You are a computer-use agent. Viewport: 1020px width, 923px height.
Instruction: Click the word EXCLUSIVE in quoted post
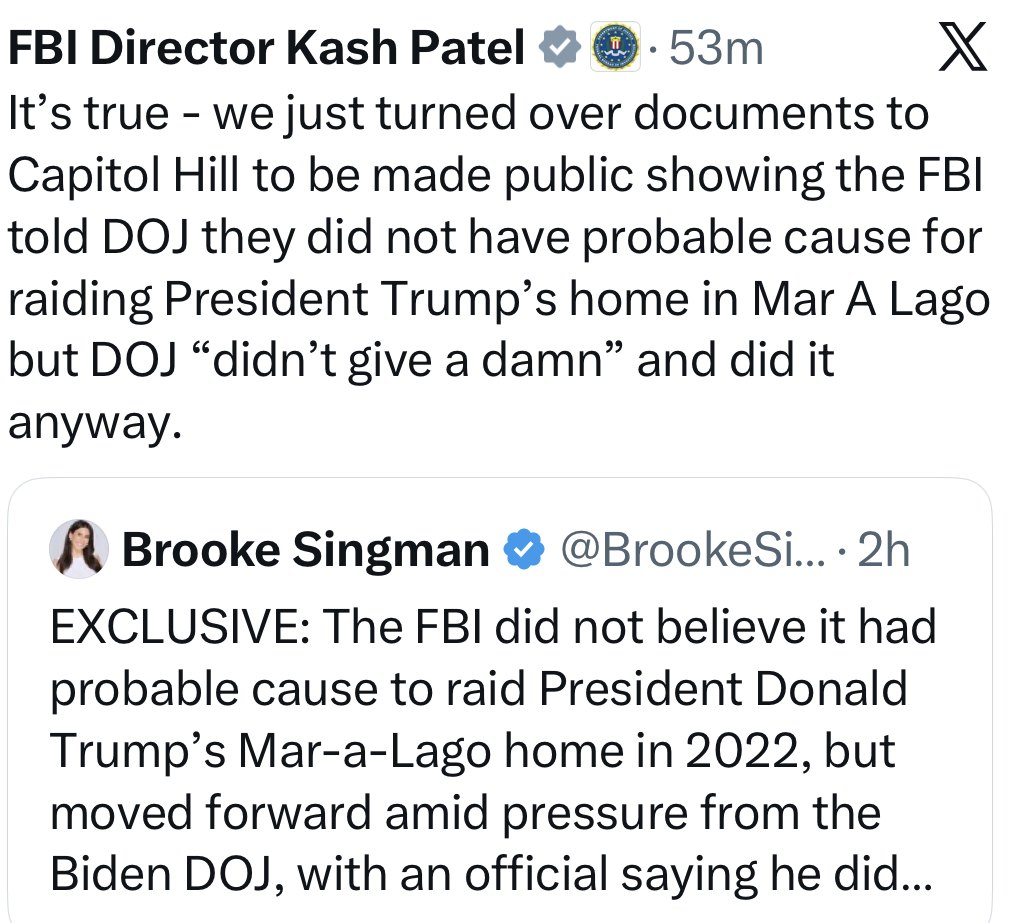181,627
